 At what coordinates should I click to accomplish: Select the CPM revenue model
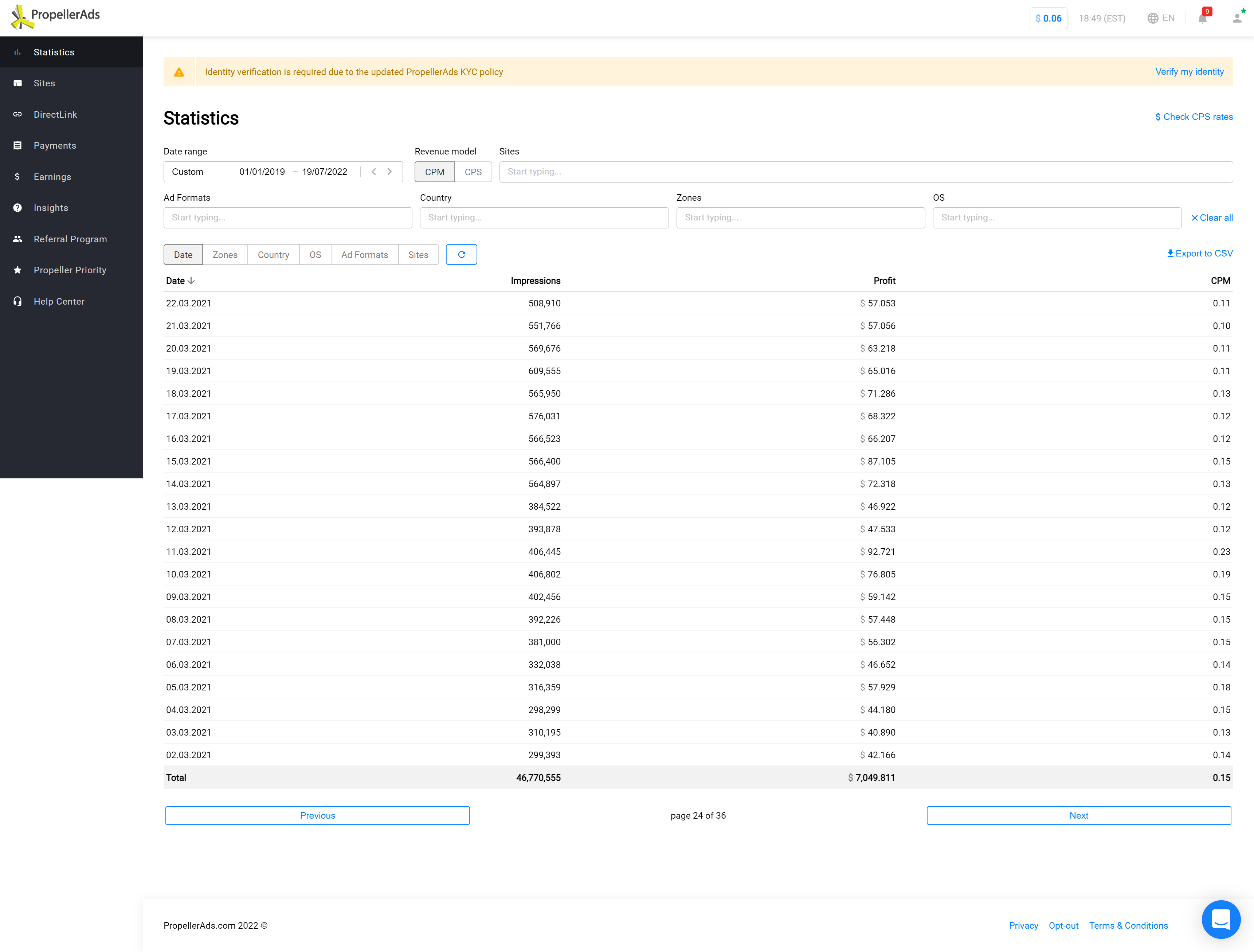tap(434, 172)
